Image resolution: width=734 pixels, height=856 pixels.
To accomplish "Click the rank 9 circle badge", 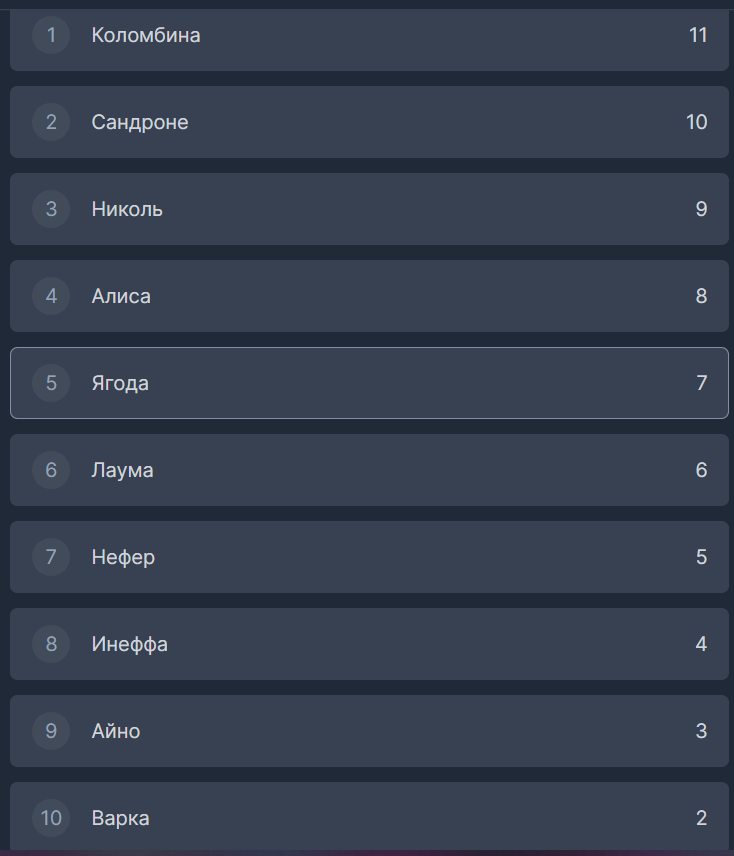I will (x=51, y=731).
